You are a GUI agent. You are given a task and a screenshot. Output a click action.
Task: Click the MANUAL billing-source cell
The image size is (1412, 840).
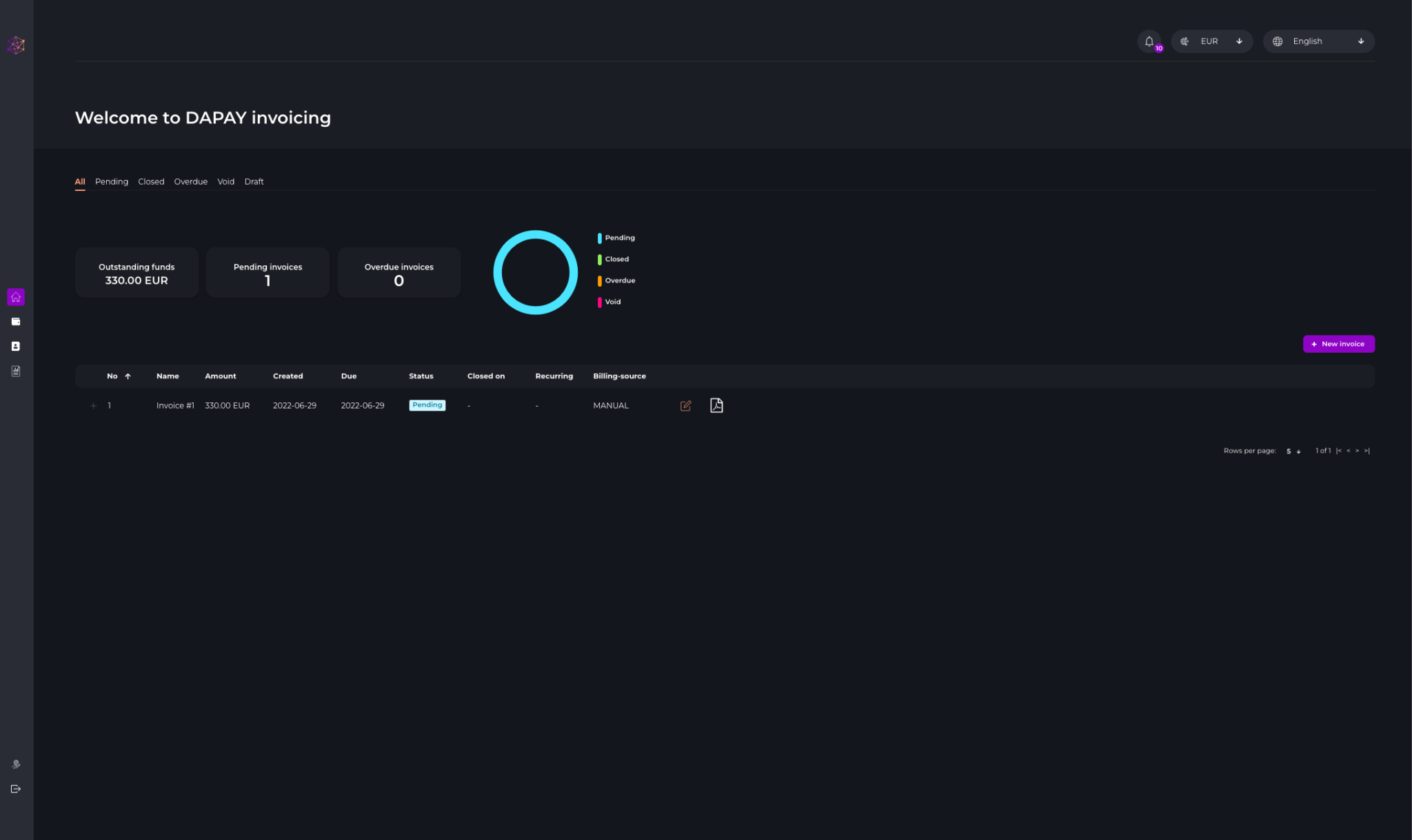(x=611, y=406)
